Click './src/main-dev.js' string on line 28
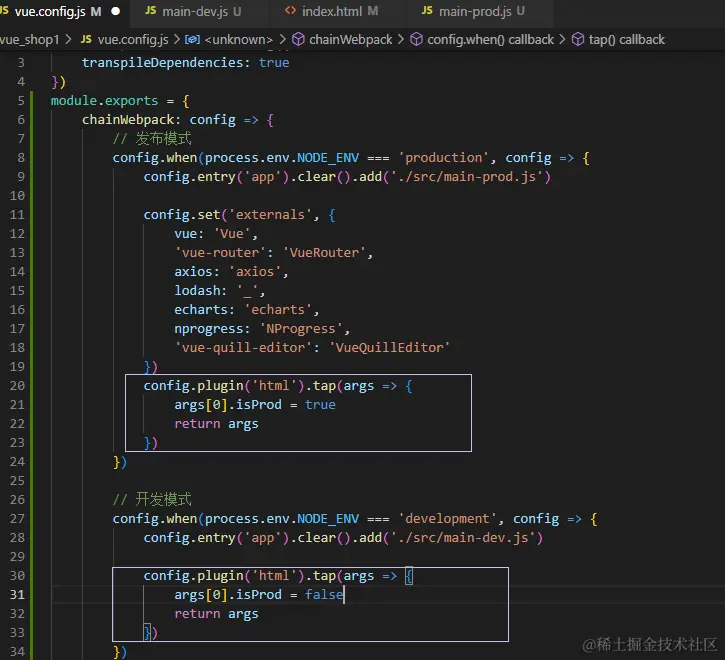 [462, 538]
